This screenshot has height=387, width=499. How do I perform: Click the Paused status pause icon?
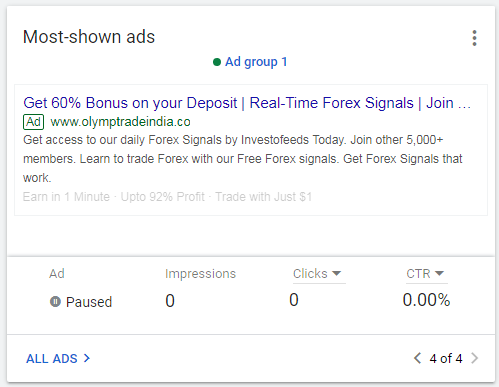(x=55, y=301)
